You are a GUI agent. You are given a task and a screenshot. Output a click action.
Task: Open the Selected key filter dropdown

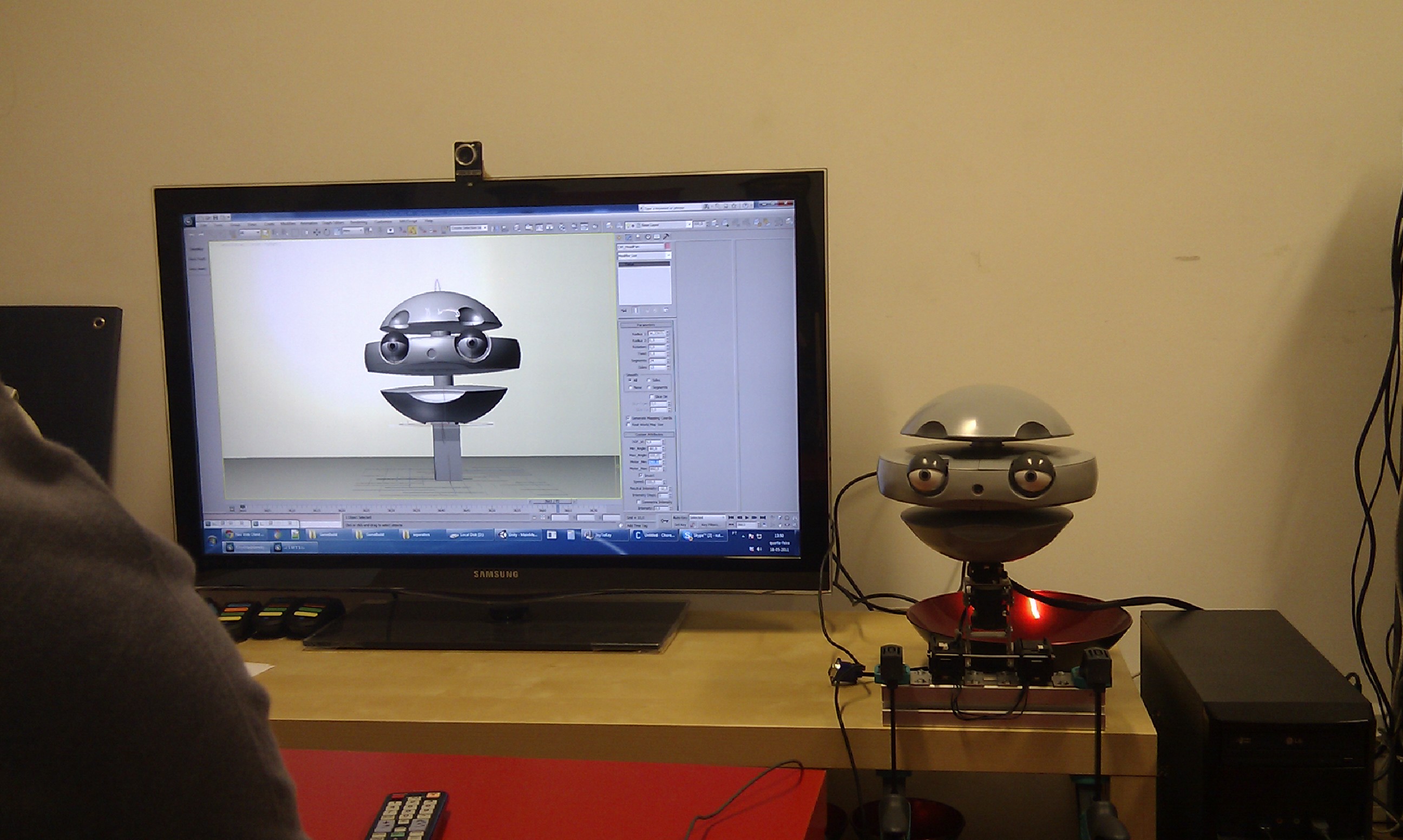[x=707, y=518]
